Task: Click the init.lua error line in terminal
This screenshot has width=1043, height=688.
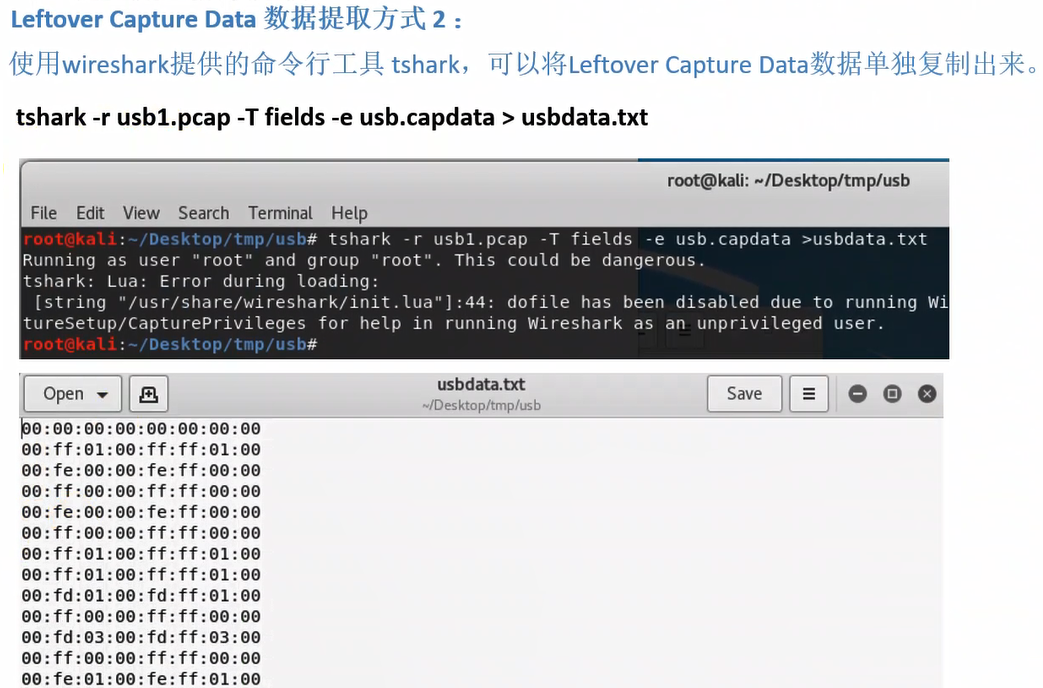Action: point(490,303)
